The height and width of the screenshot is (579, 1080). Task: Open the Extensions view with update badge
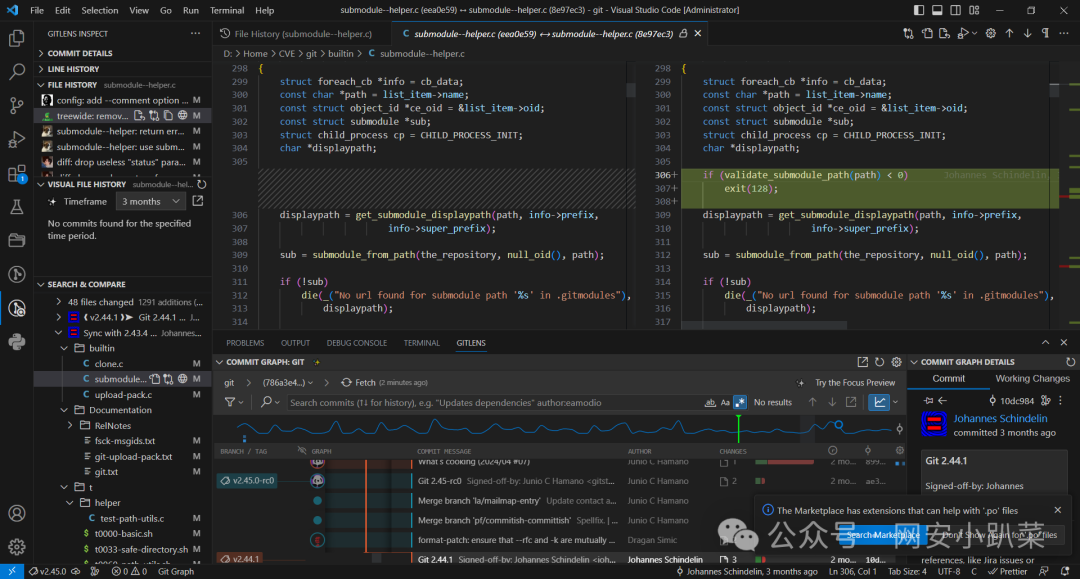click(16, 173)
